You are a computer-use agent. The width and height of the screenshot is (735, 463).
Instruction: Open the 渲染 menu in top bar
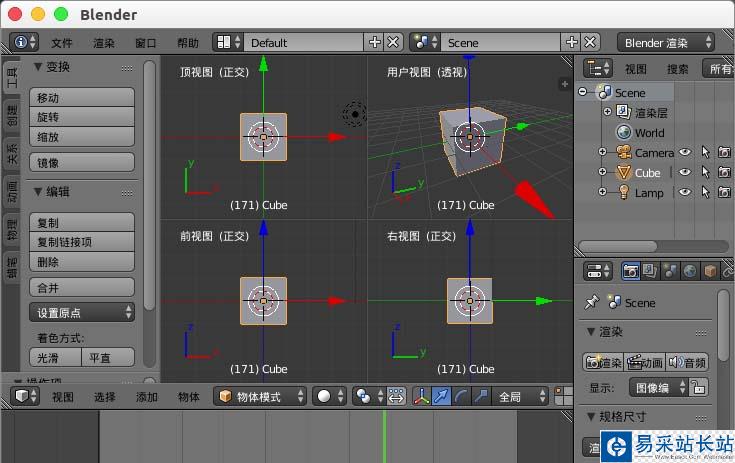click(x=104, y=43)
